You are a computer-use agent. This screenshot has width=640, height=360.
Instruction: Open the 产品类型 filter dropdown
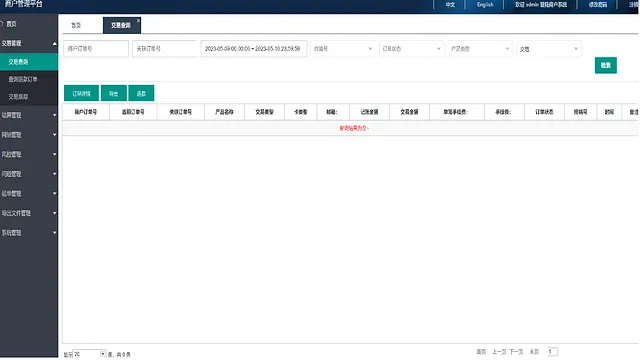pos(480,49)
